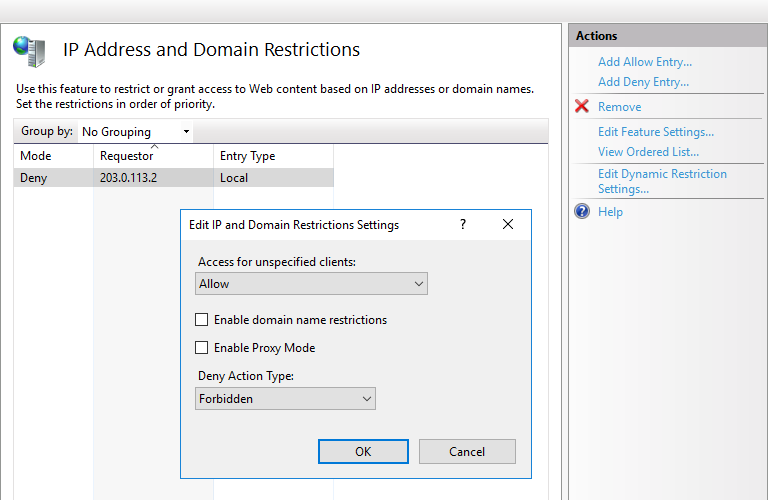
Task: Expand the Deny Action Type dropdown
Action: [x=286, y=399]
